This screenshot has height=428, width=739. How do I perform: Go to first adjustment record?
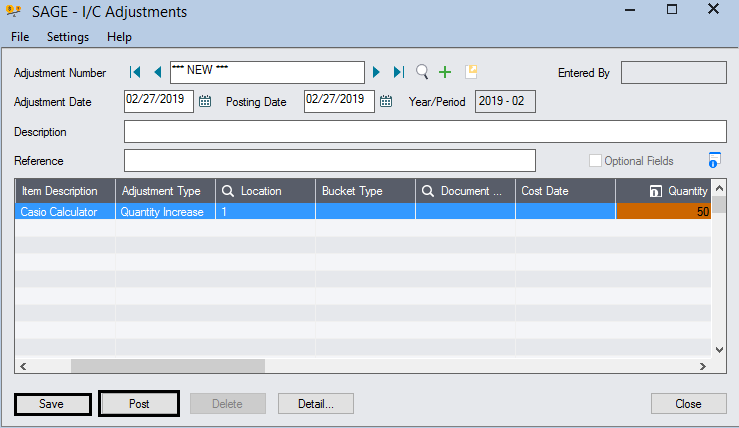click(135, 72)
